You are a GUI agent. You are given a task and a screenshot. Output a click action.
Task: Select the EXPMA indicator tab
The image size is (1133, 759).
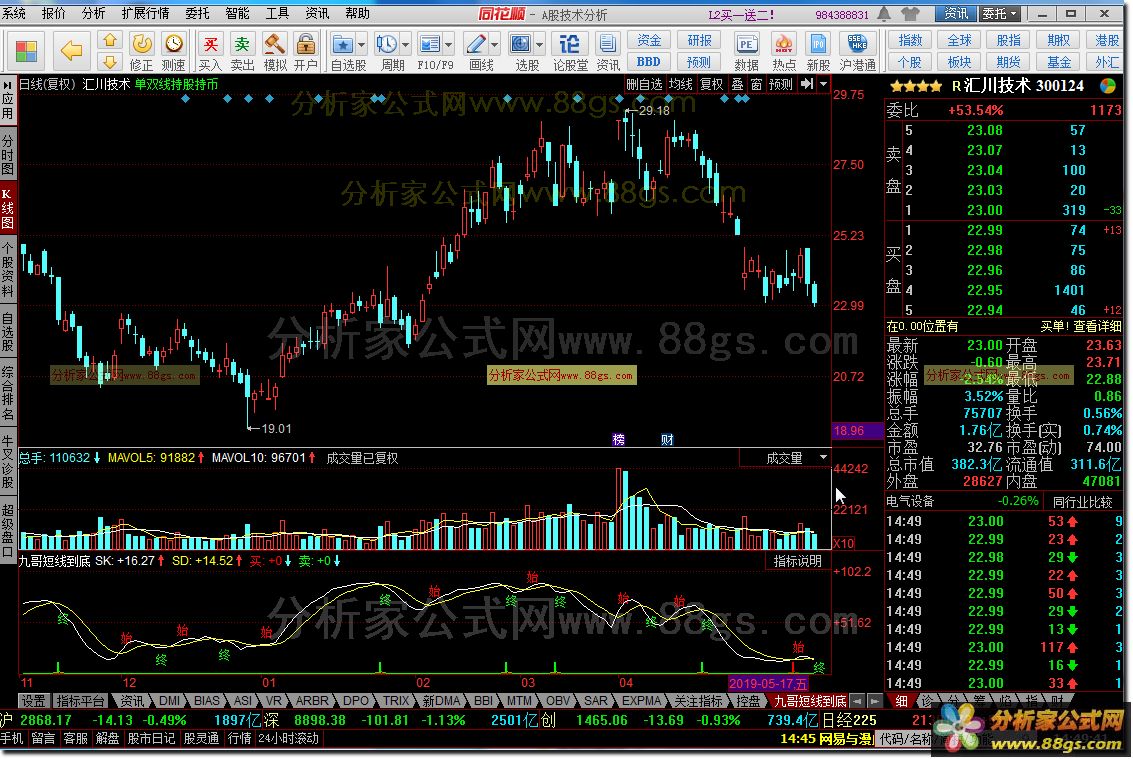tap(641, 701)
